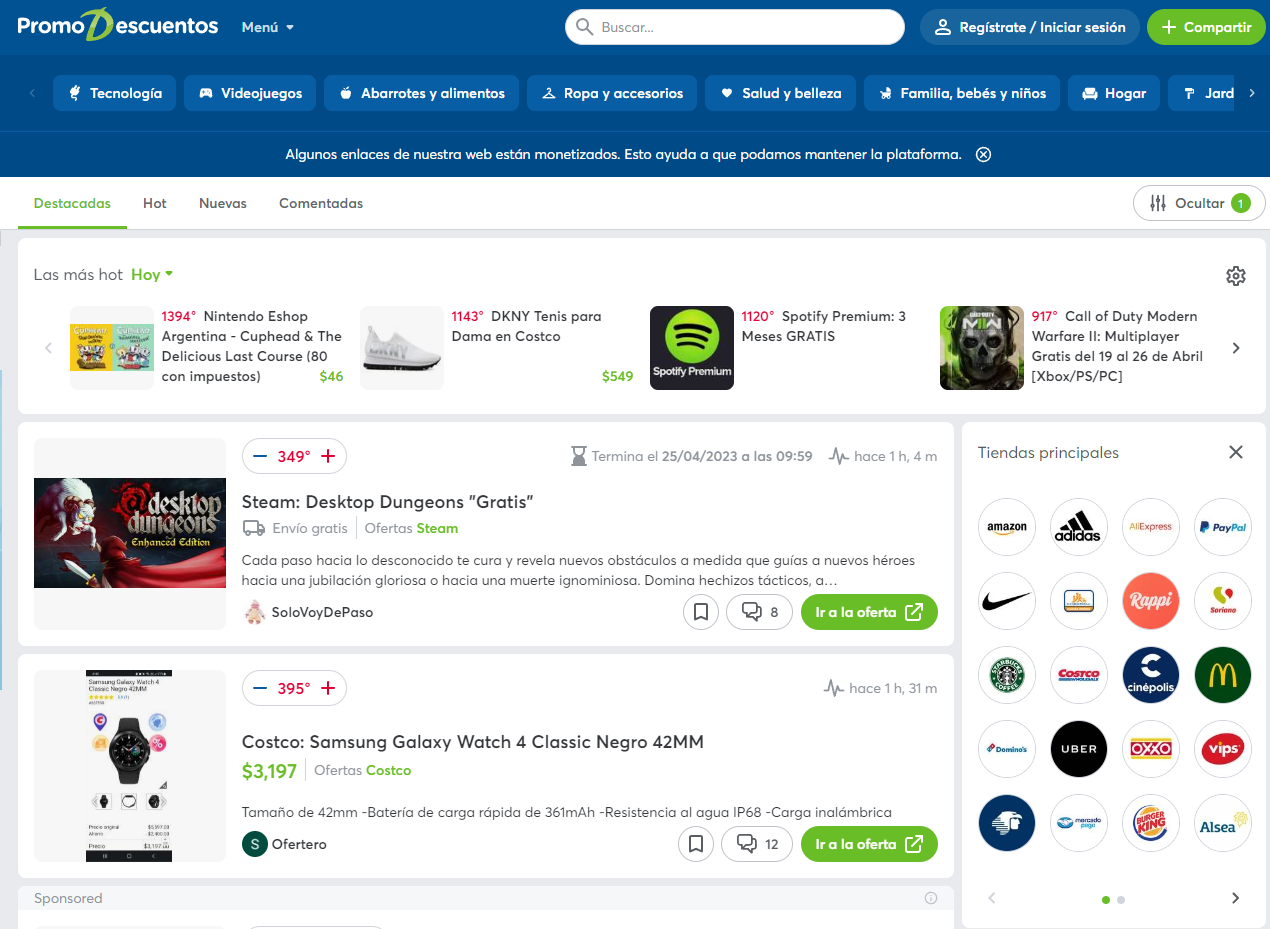The image size is (1270, 929).
Task: Switch to the Nuevas tab
Action: tap(222, 203)
